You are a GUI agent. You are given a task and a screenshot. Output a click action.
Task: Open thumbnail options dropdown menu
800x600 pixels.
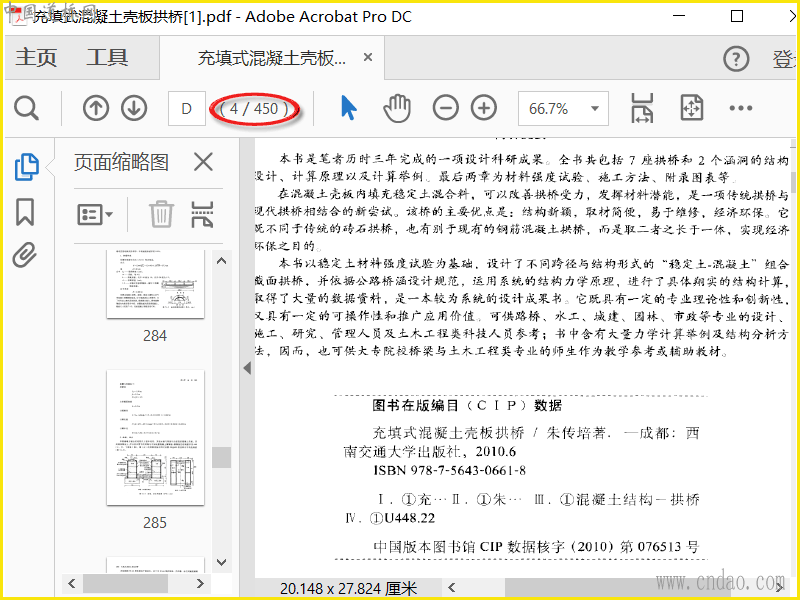click(95, 215)
